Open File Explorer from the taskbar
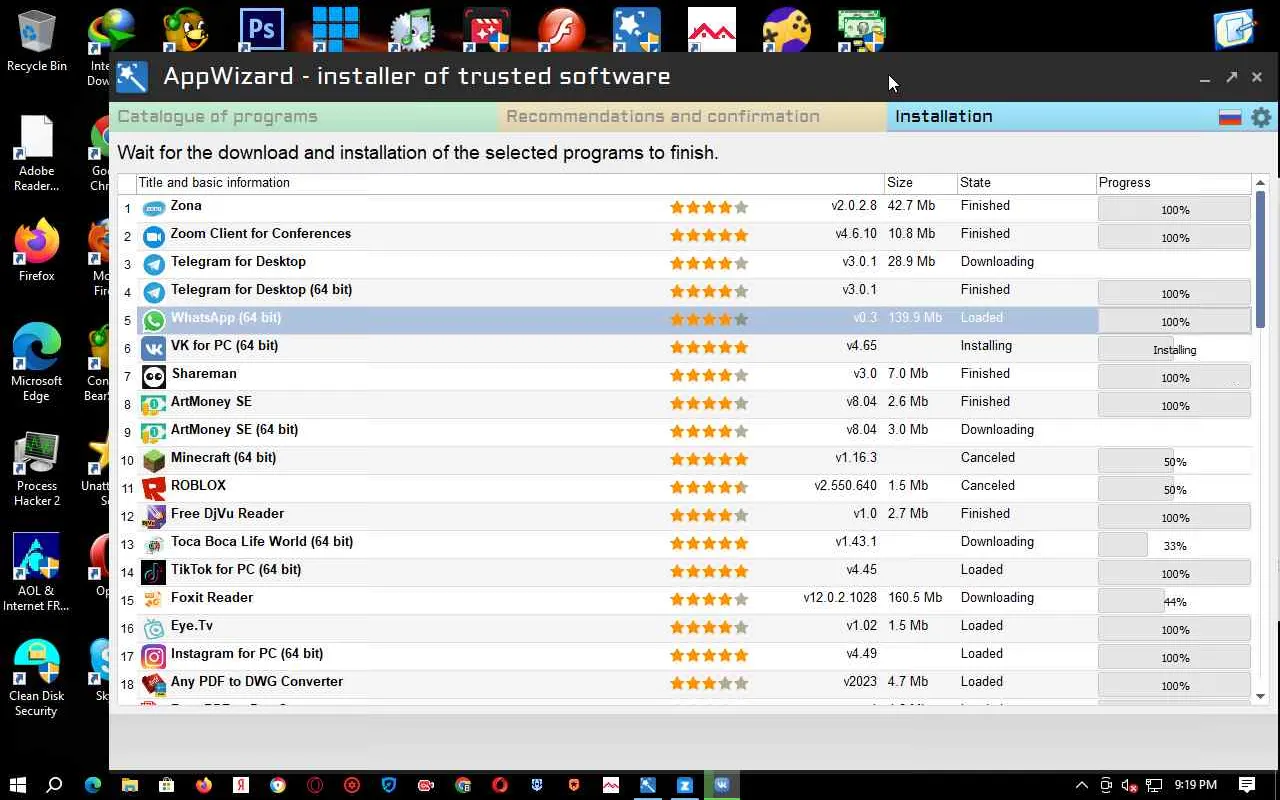Screen dimensions: 1280x800 point(129,785)
